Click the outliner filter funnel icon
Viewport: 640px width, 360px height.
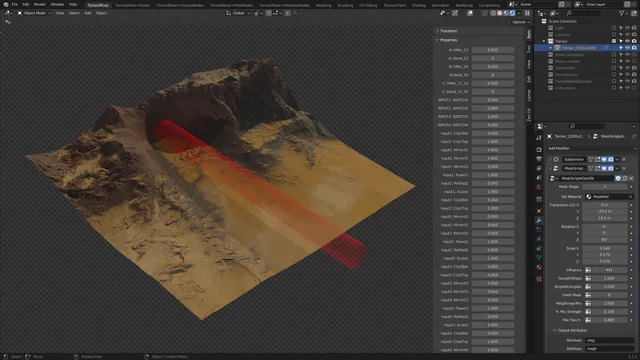(x=621, y=13)
